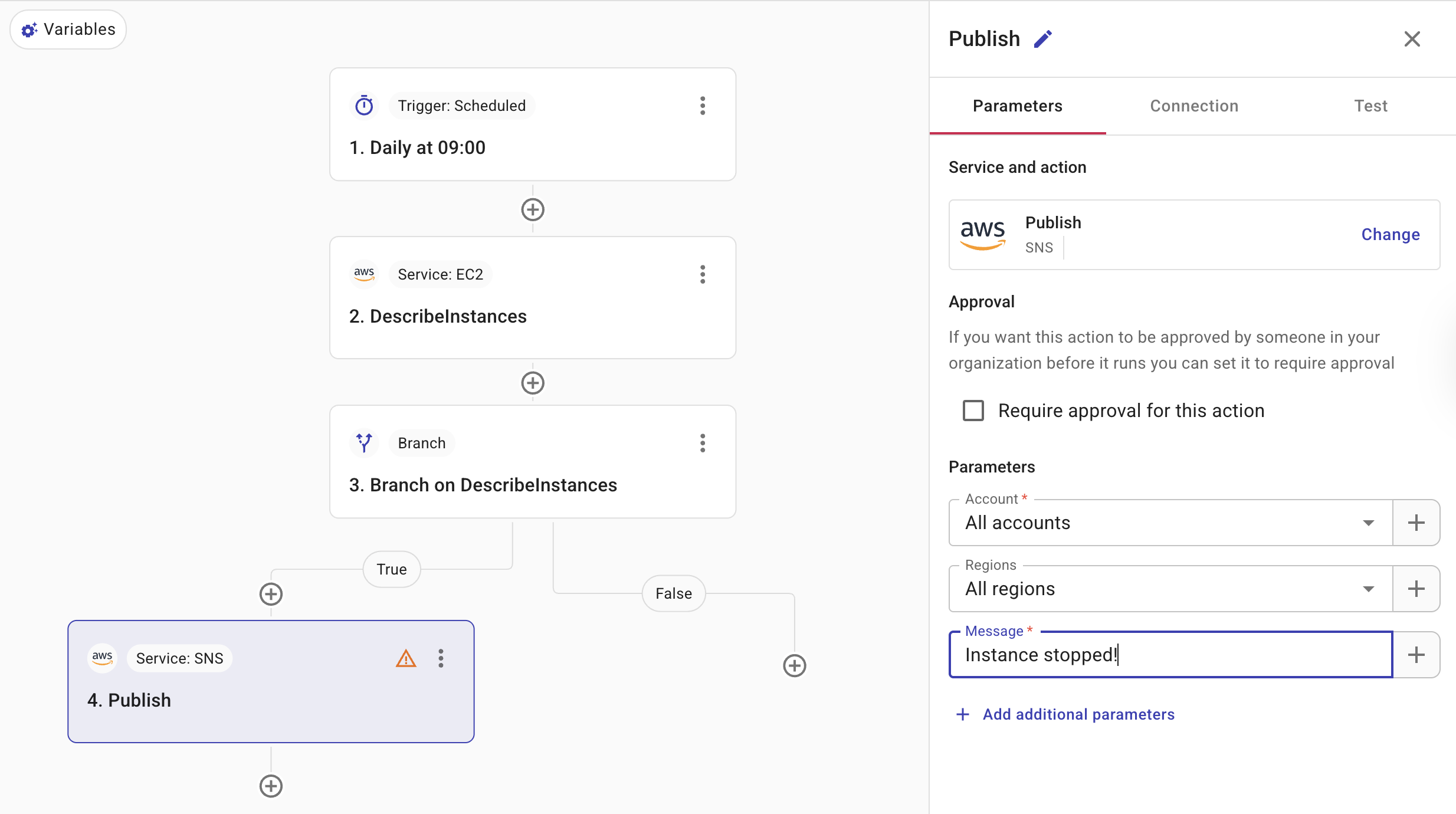This screenshot has width=1456, height=814.
Task: Click the plus circle to add a step on the False branch
Action: [x=794, y=665]
